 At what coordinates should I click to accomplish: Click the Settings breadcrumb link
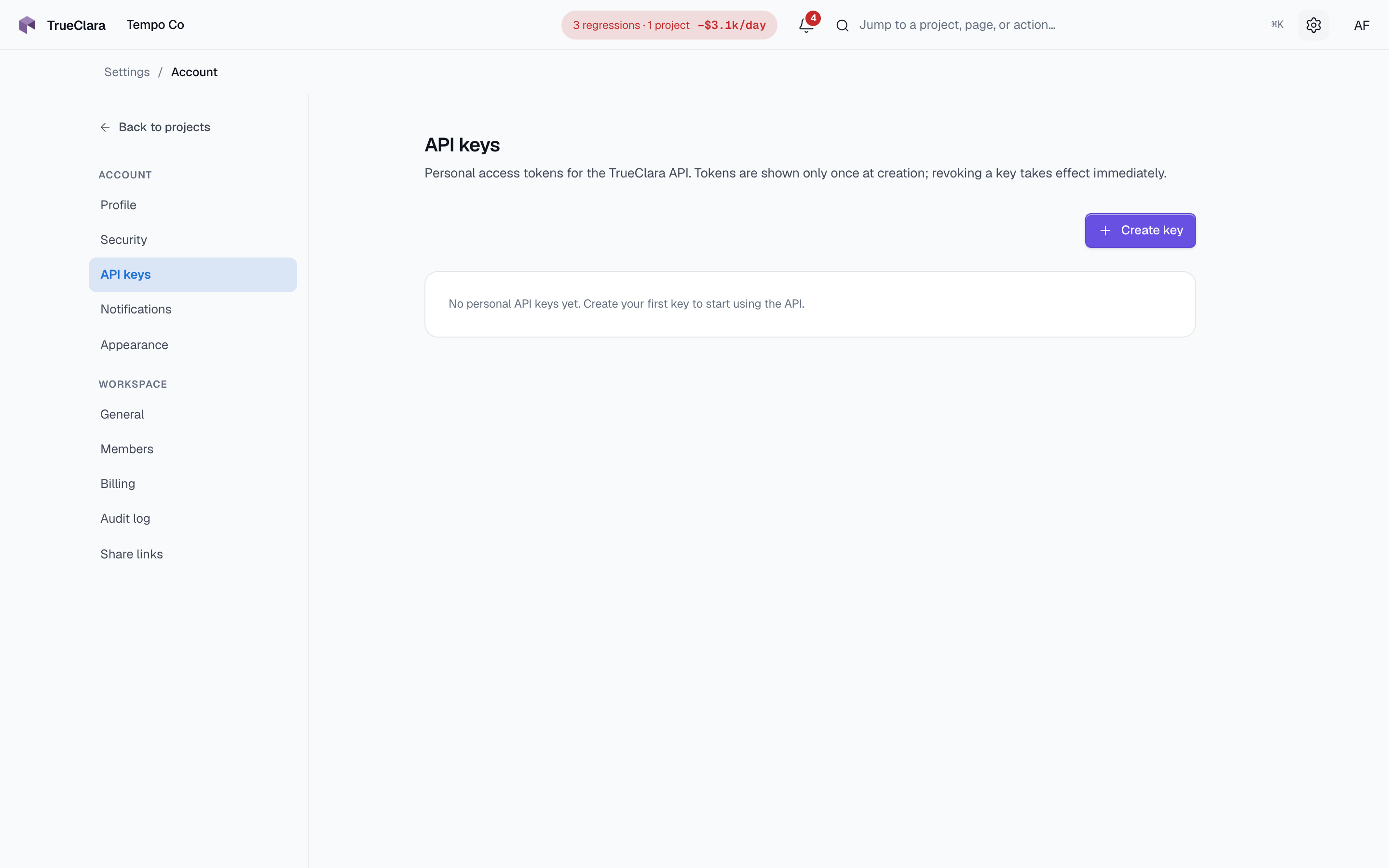[x=127, y=72]
